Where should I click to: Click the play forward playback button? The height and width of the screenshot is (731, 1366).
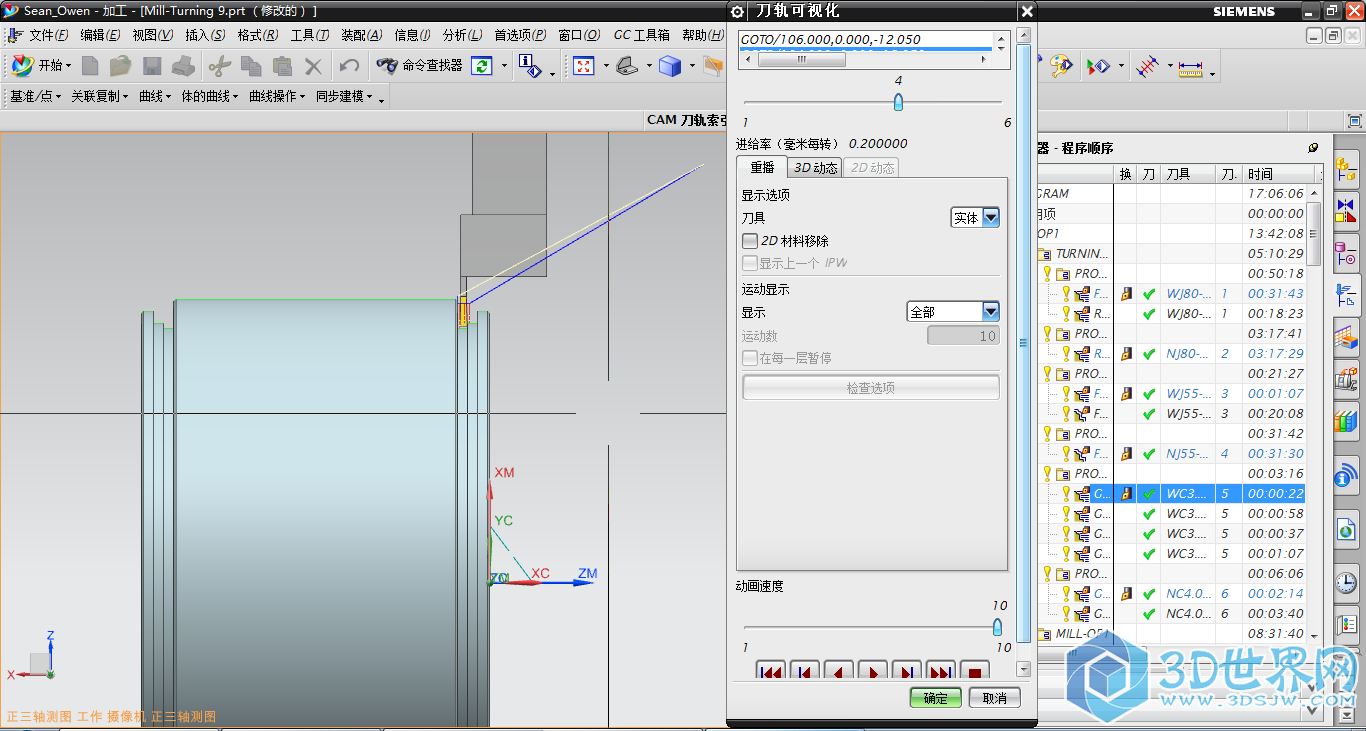click(x=873, y=671)
